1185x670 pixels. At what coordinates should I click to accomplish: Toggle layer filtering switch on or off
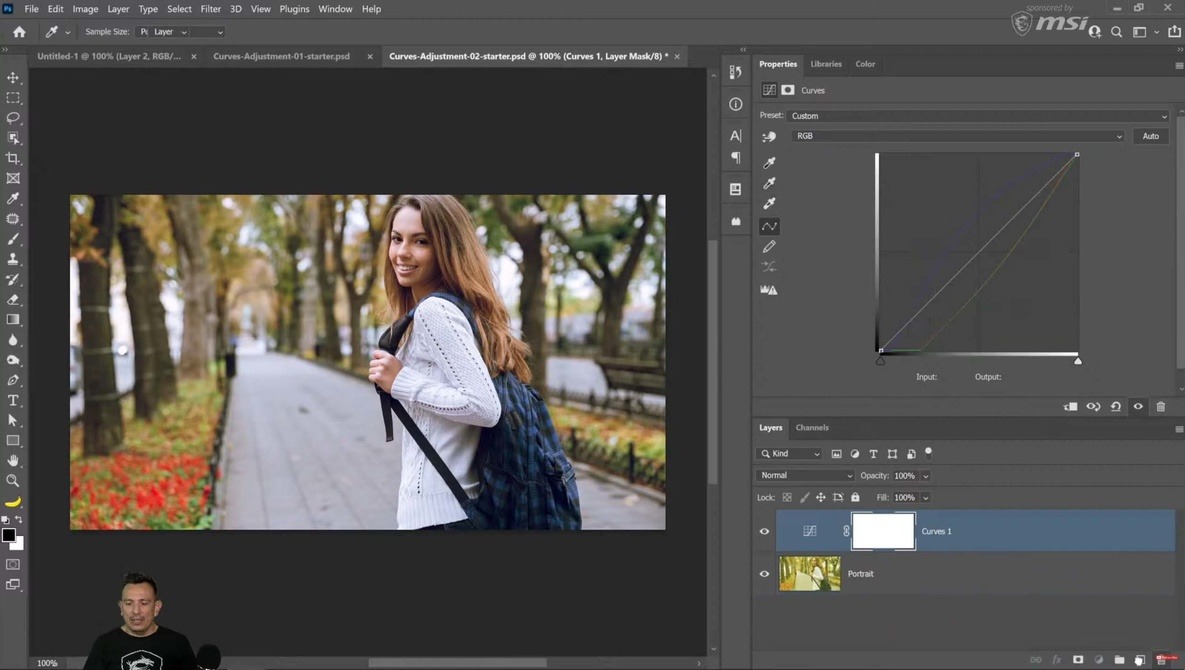pos(928,452)
